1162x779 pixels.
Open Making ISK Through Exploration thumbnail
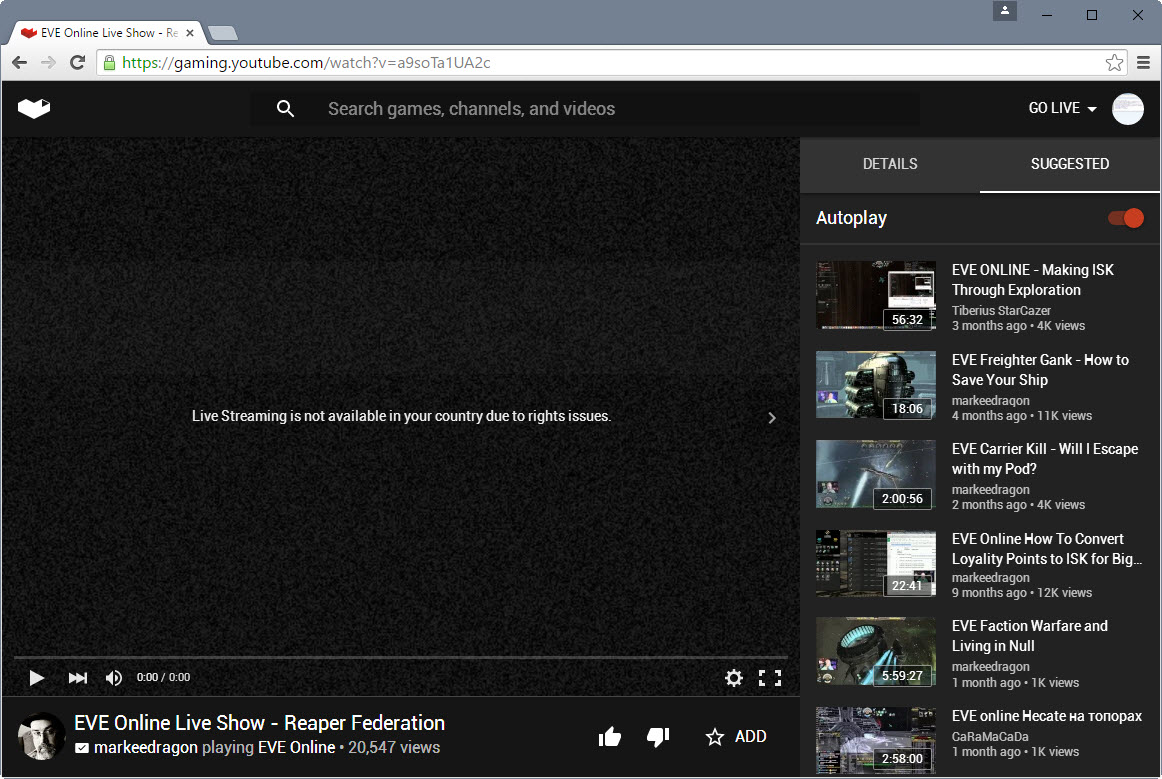(x=875, y=295)
